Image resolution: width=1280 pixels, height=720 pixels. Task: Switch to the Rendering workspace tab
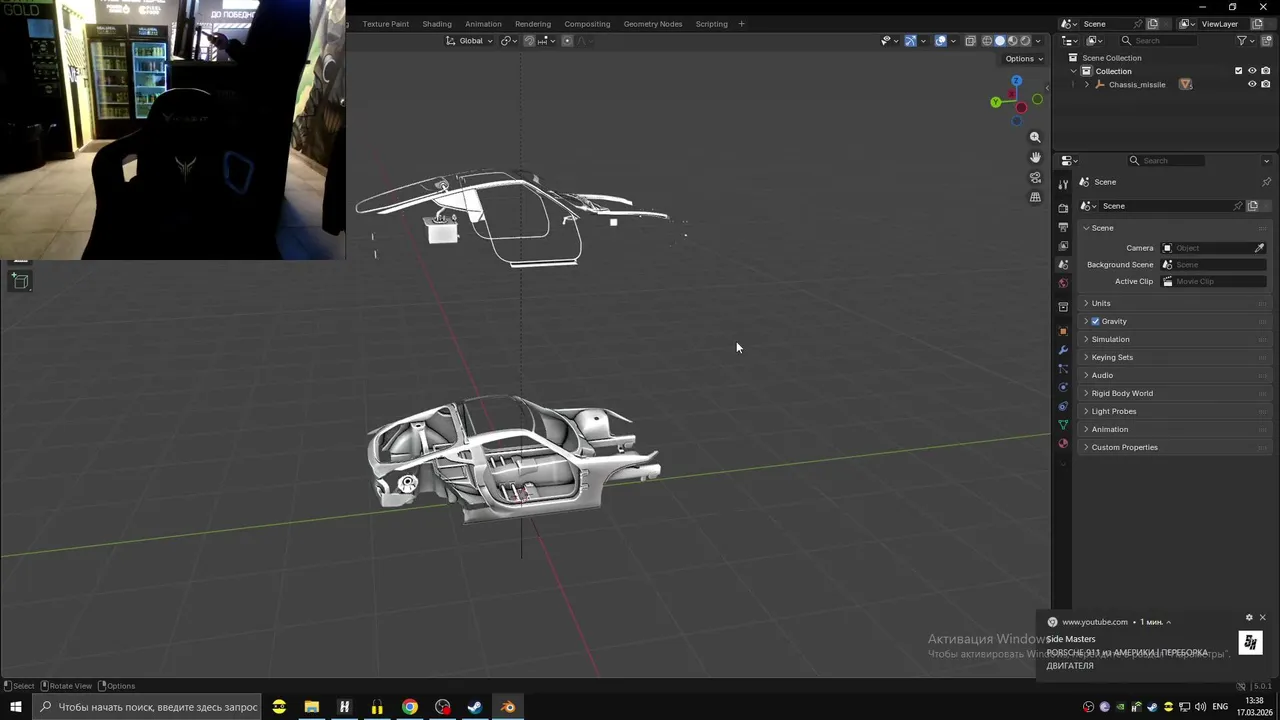[533, 24]
